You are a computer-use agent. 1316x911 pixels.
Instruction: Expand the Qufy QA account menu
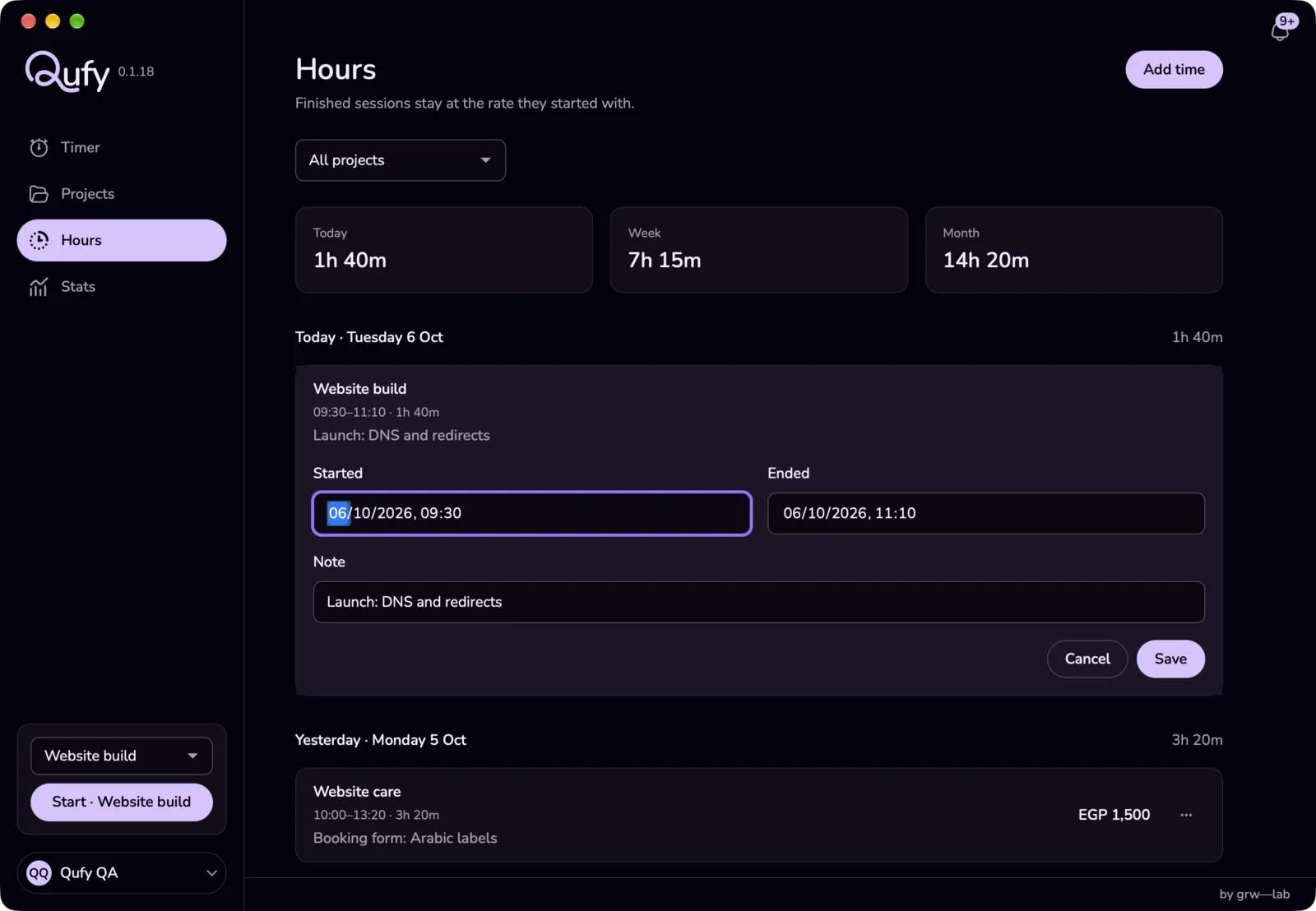(122, 873)
